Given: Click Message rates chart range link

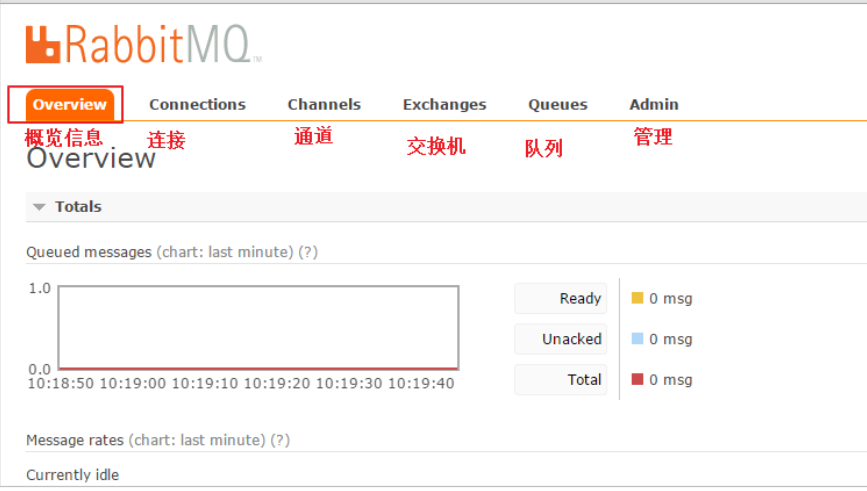Looking at the screenshot, I should coord(197,440).
